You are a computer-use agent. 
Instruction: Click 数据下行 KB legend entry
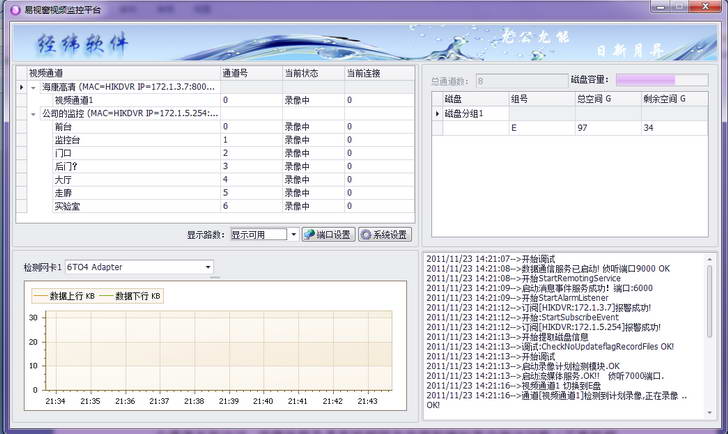tap(130, 296)
